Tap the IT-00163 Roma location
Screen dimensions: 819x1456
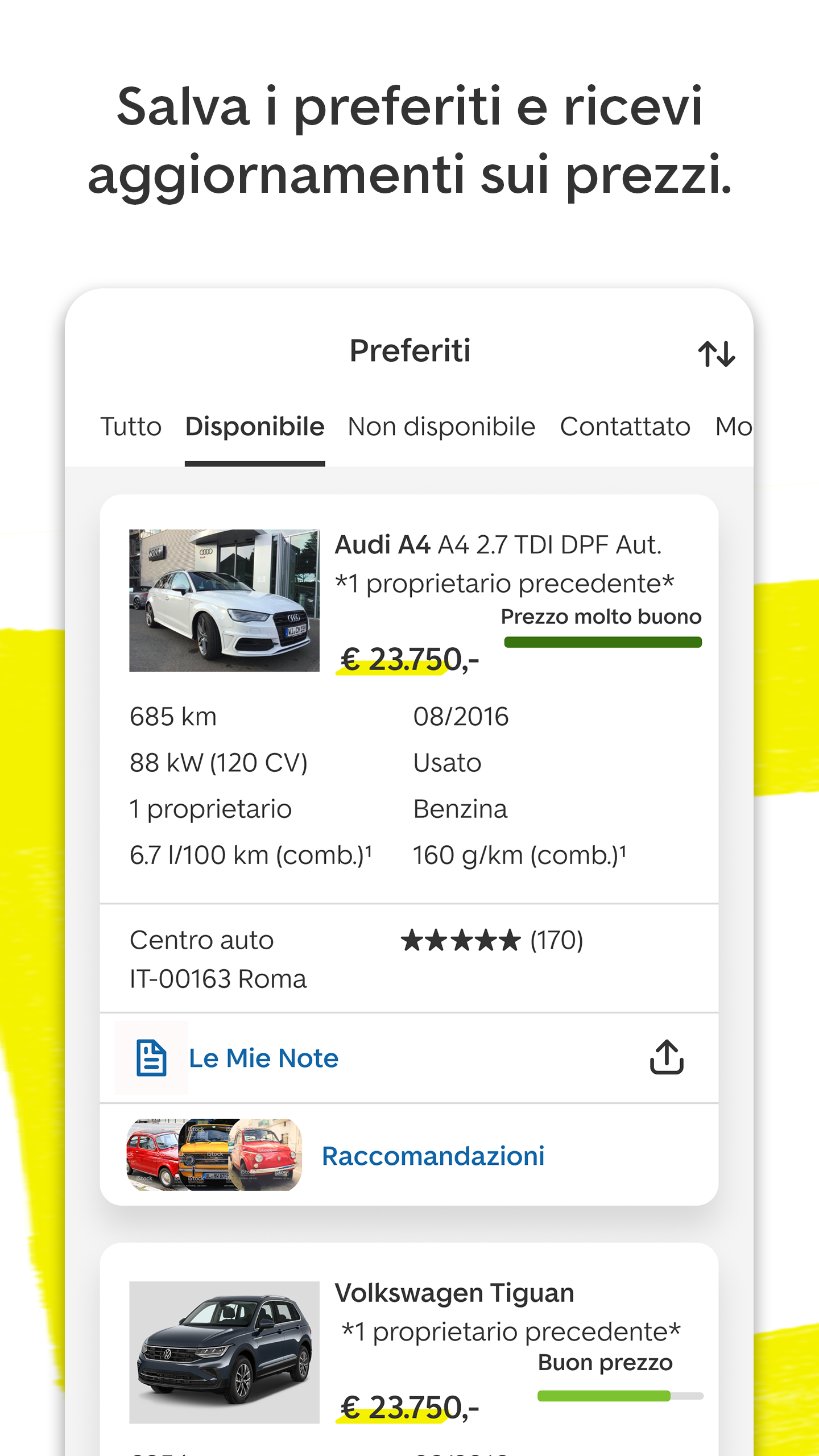218,979
